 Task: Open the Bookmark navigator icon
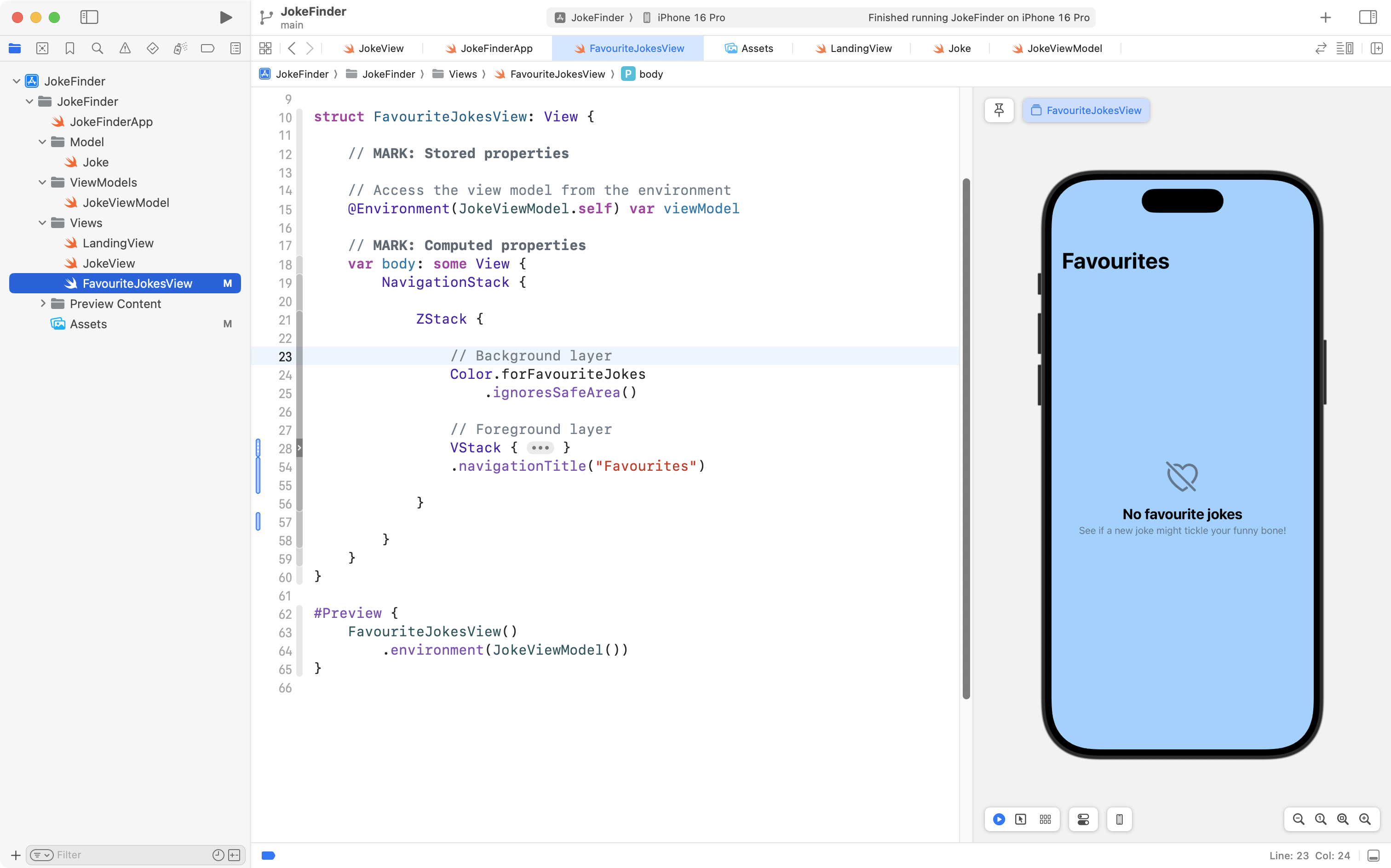coord(69,48)
